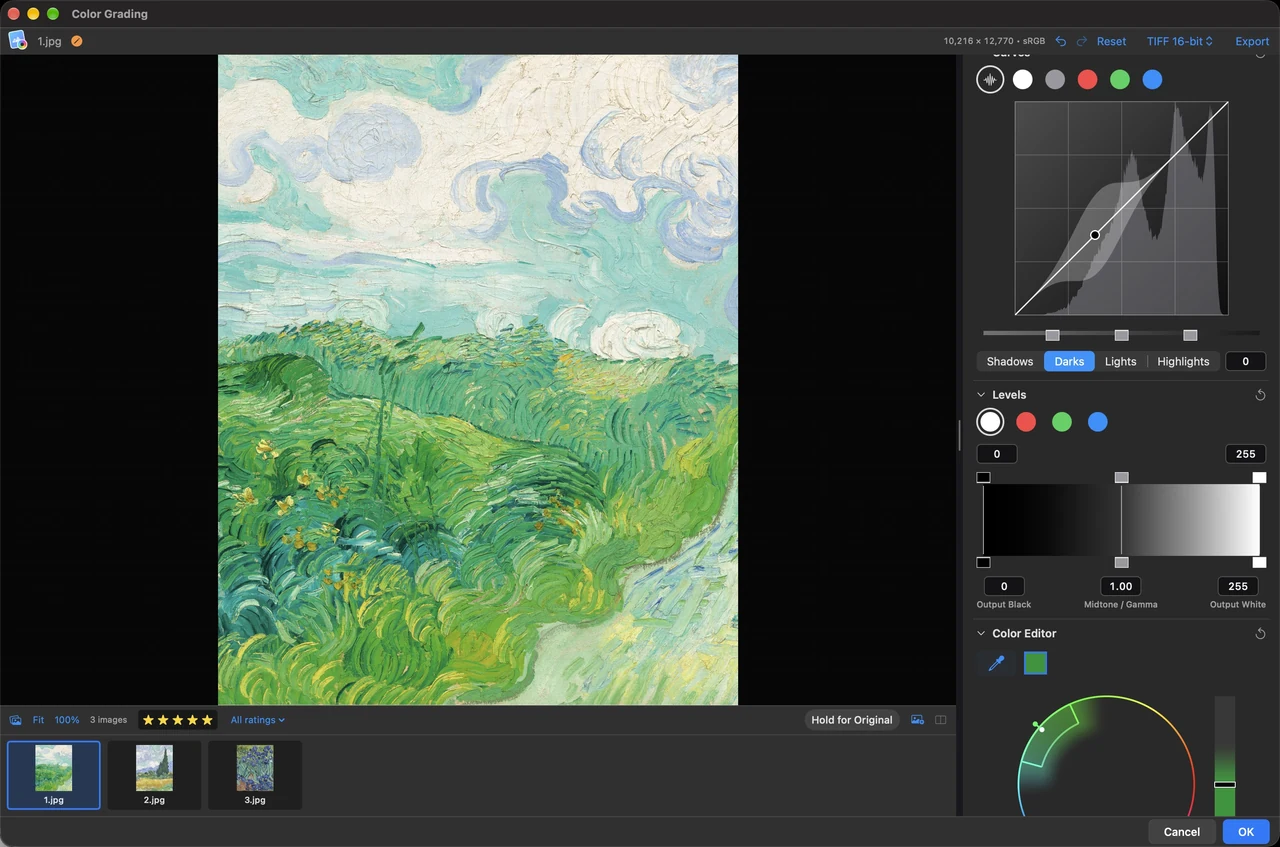Click the Hold for Original button

click(852, 720)
